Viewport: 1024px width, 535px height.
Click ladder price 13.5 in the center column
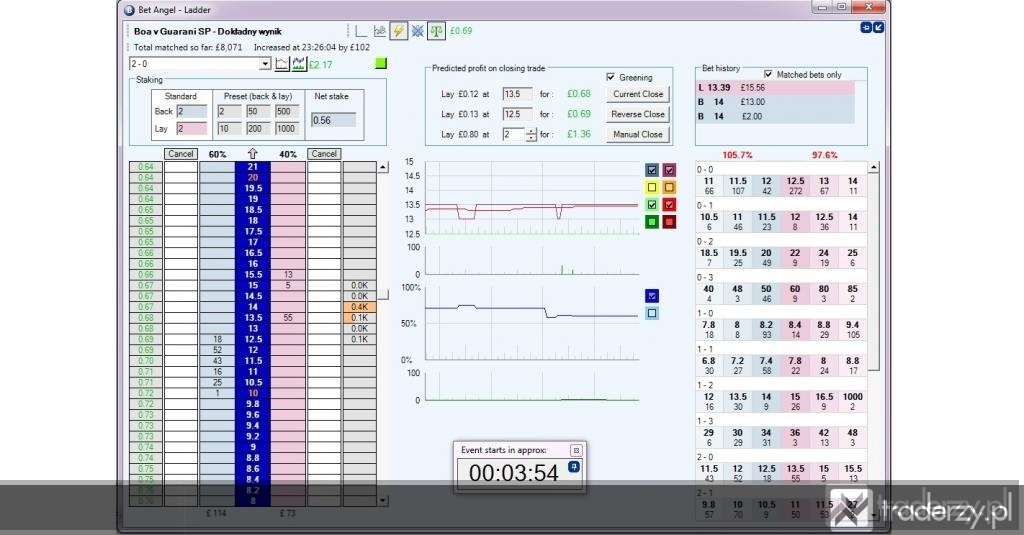(x=253, y=317)
